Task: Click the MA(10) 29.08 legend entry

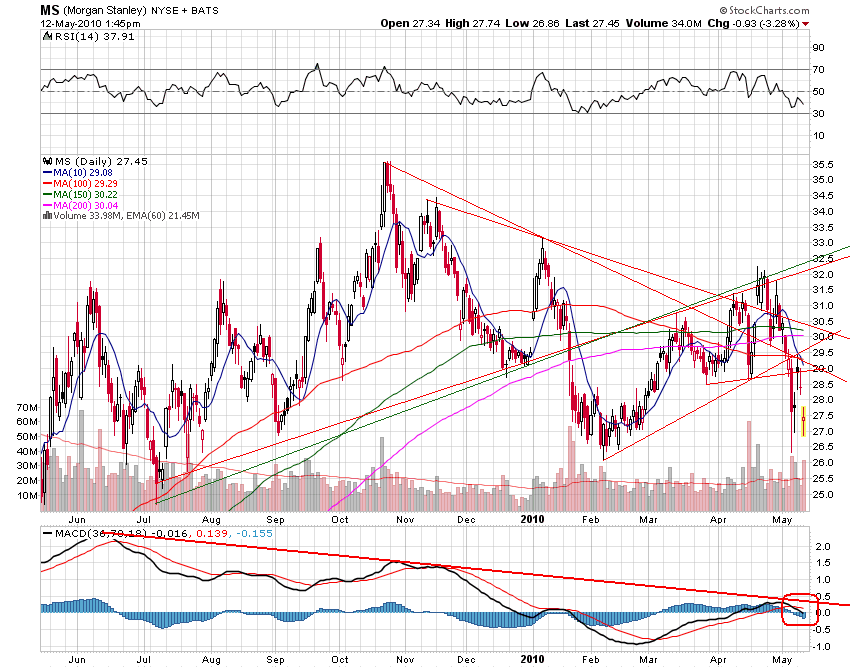Action: pyautogui.click(x=83, y=173)
